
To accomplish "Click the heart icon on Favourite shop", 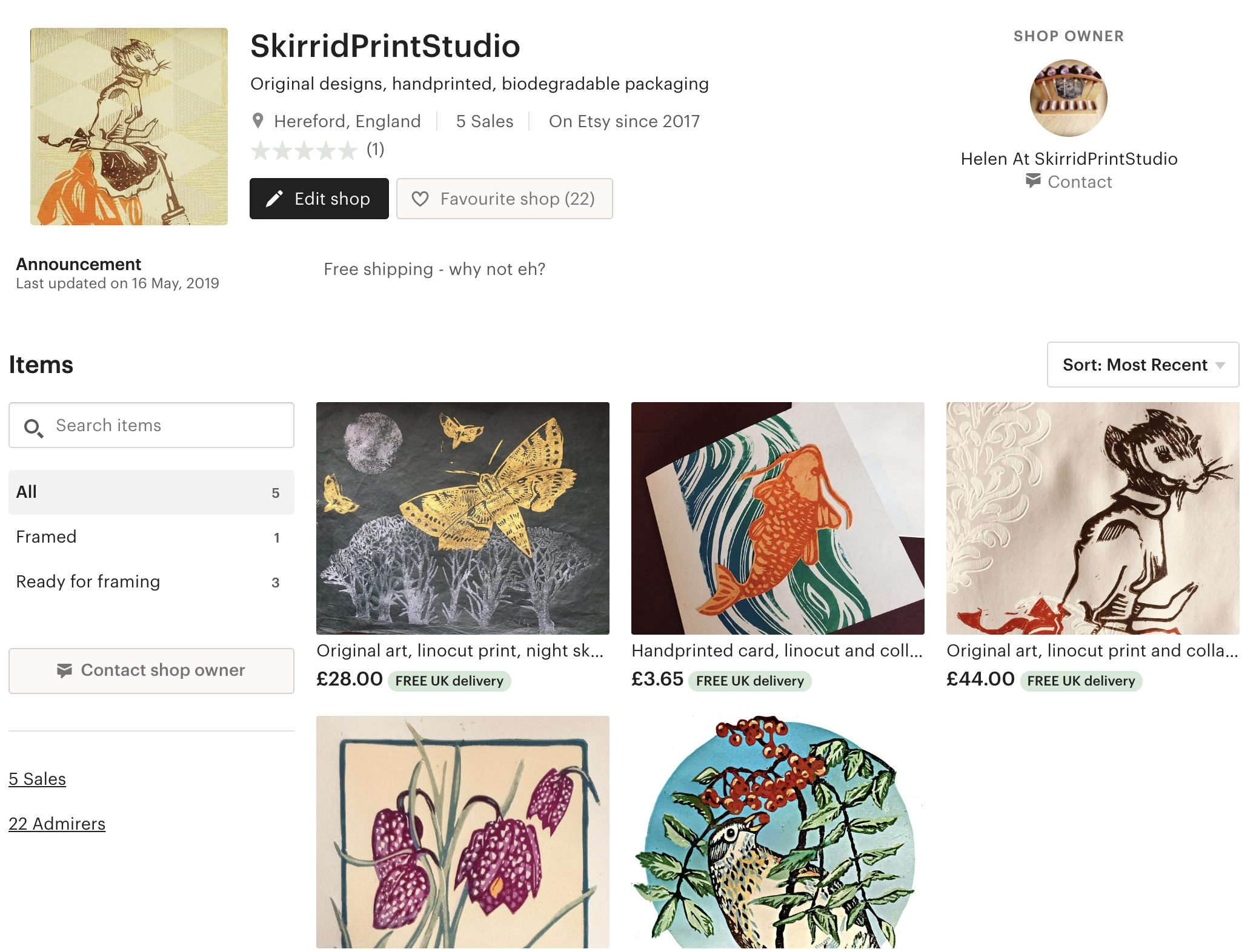I will coord(420,199).
